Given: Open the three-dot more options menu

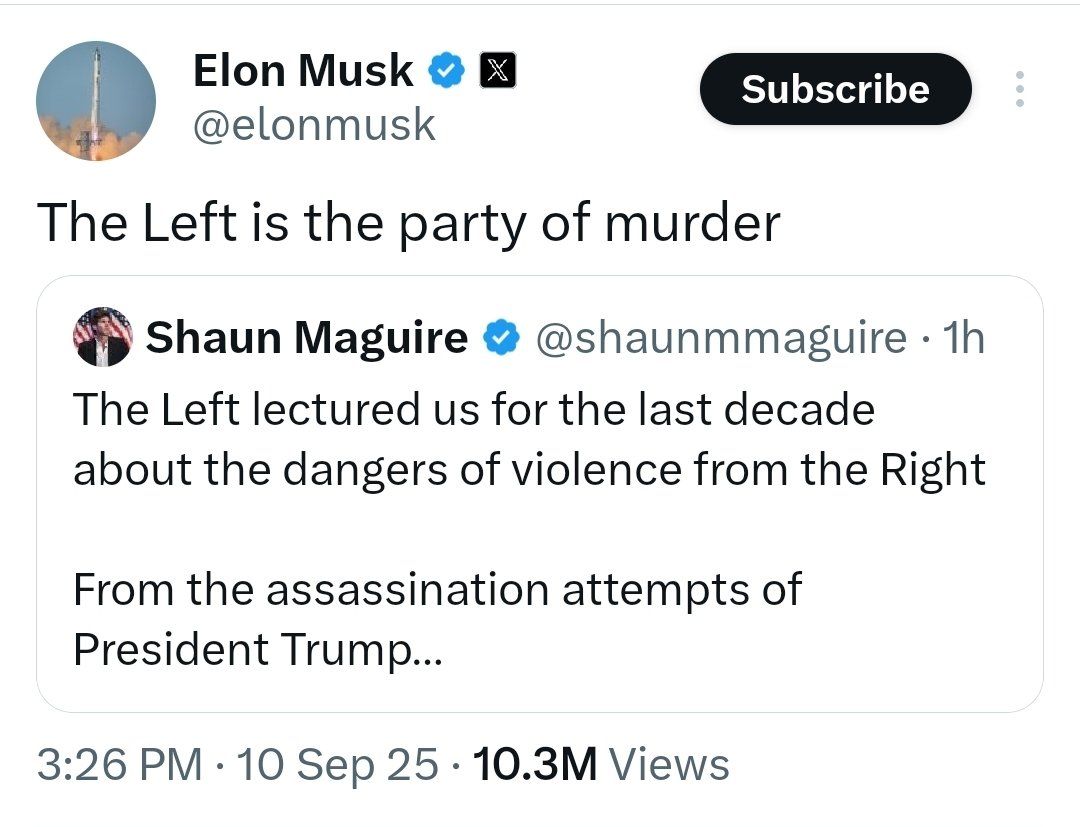Looking at the screenshot, I should coord(1020,89).
